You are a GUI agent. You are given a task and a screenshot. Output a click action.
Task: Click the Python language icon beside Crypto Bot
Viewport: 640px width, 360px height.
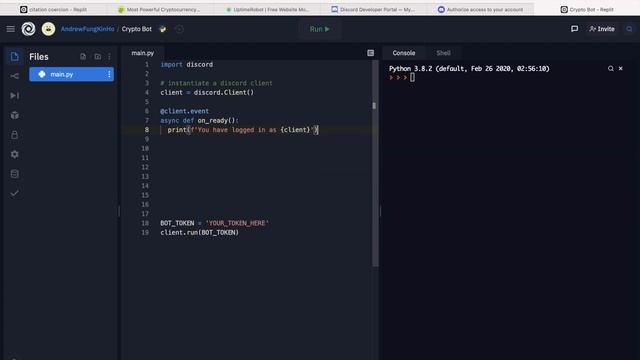[x=162, y=29]
